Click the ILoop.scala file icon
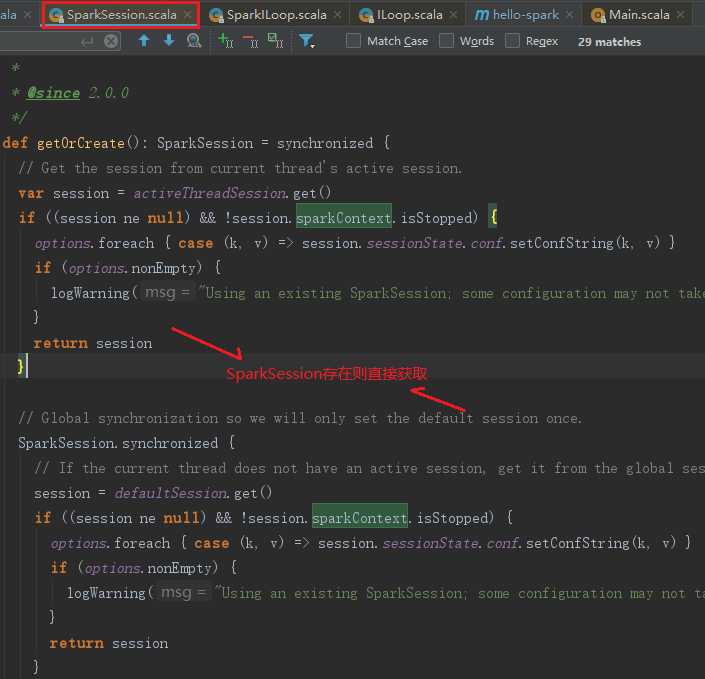This screenshot has width=705, height=679. (366, 15)
